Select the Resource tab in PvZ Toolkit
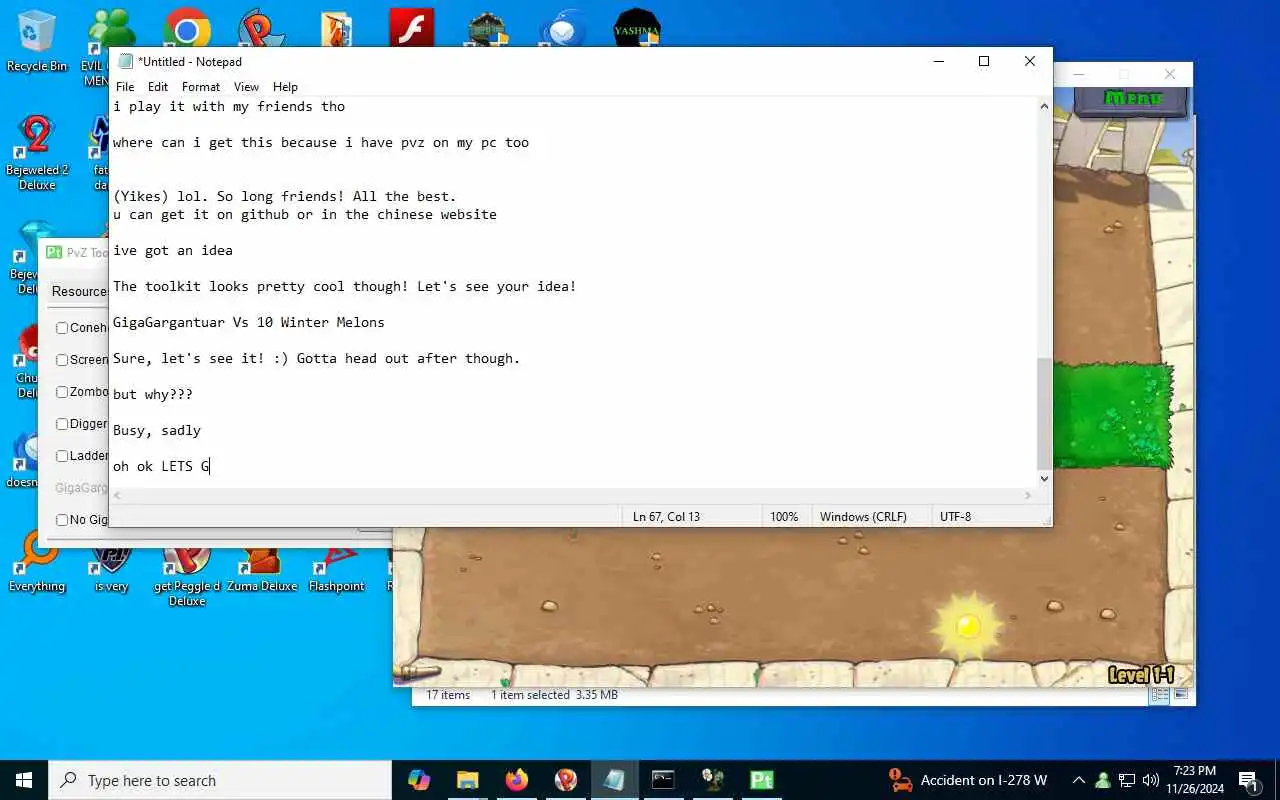Viewport: 1280px width, 800px height. point(79,291)
